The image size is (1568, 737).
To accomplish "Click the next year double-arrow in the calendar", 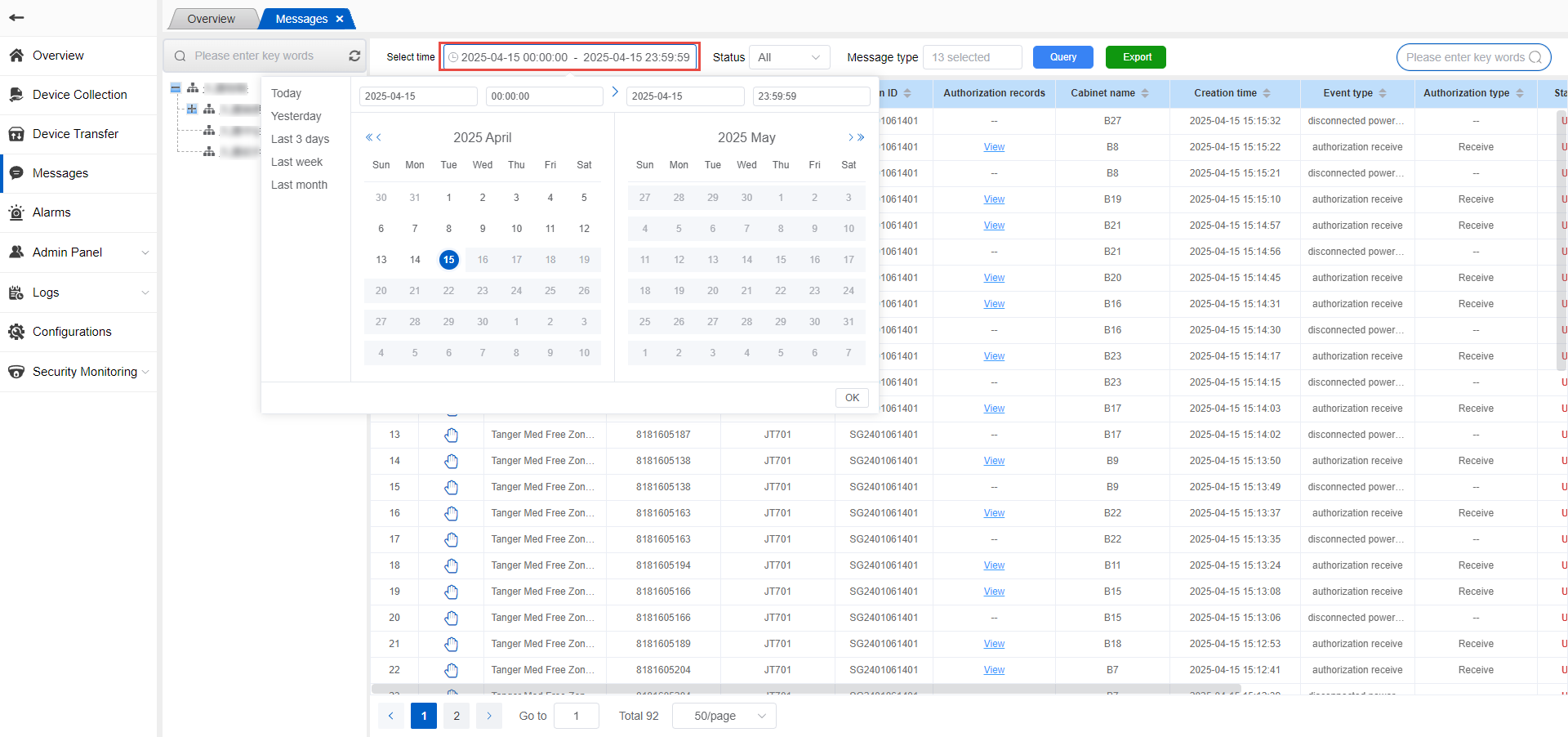I will [861, 137].
